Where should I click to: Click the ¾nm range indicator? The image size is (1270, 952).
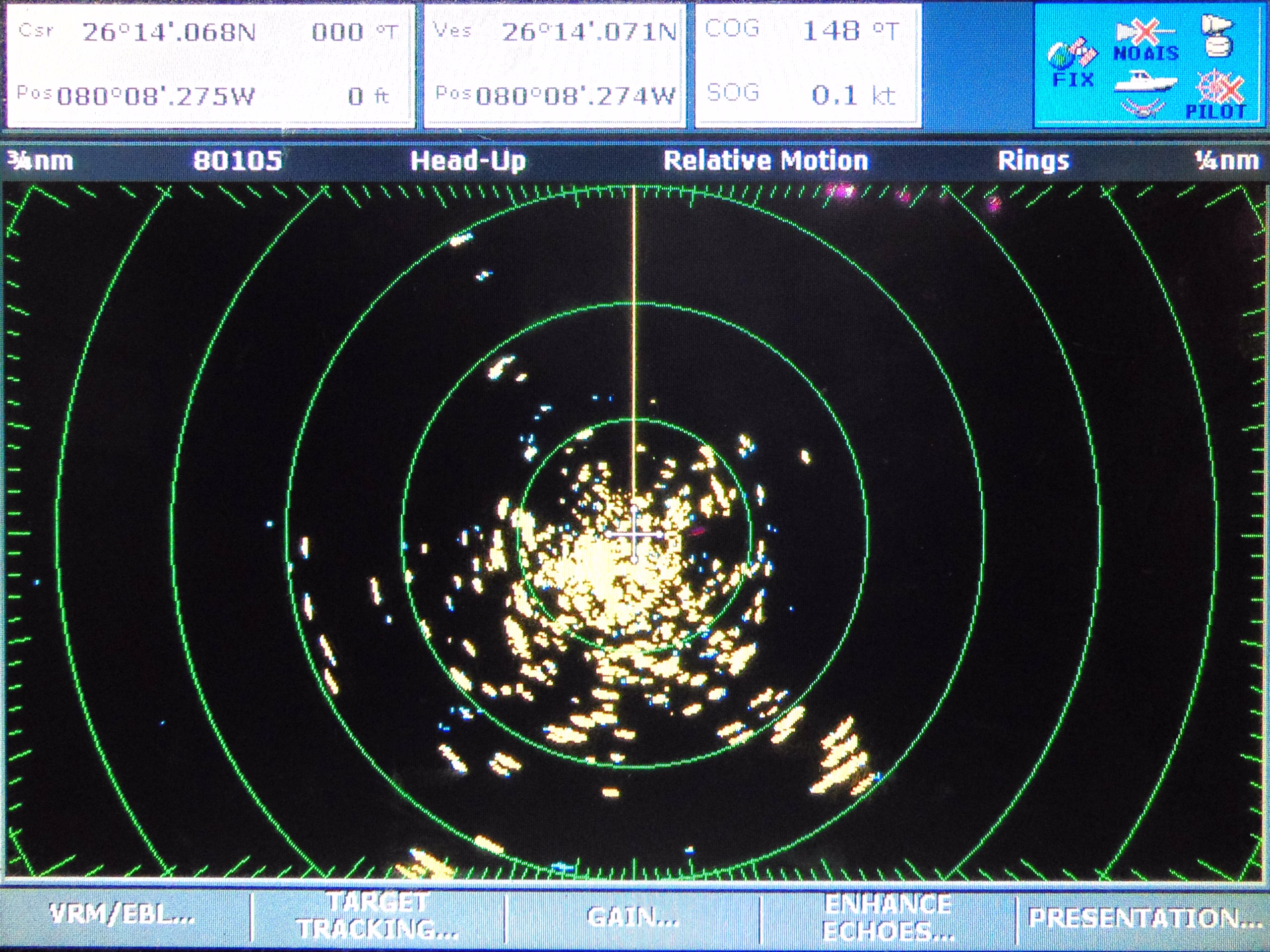pyautogui.click(x=40, y=161)
